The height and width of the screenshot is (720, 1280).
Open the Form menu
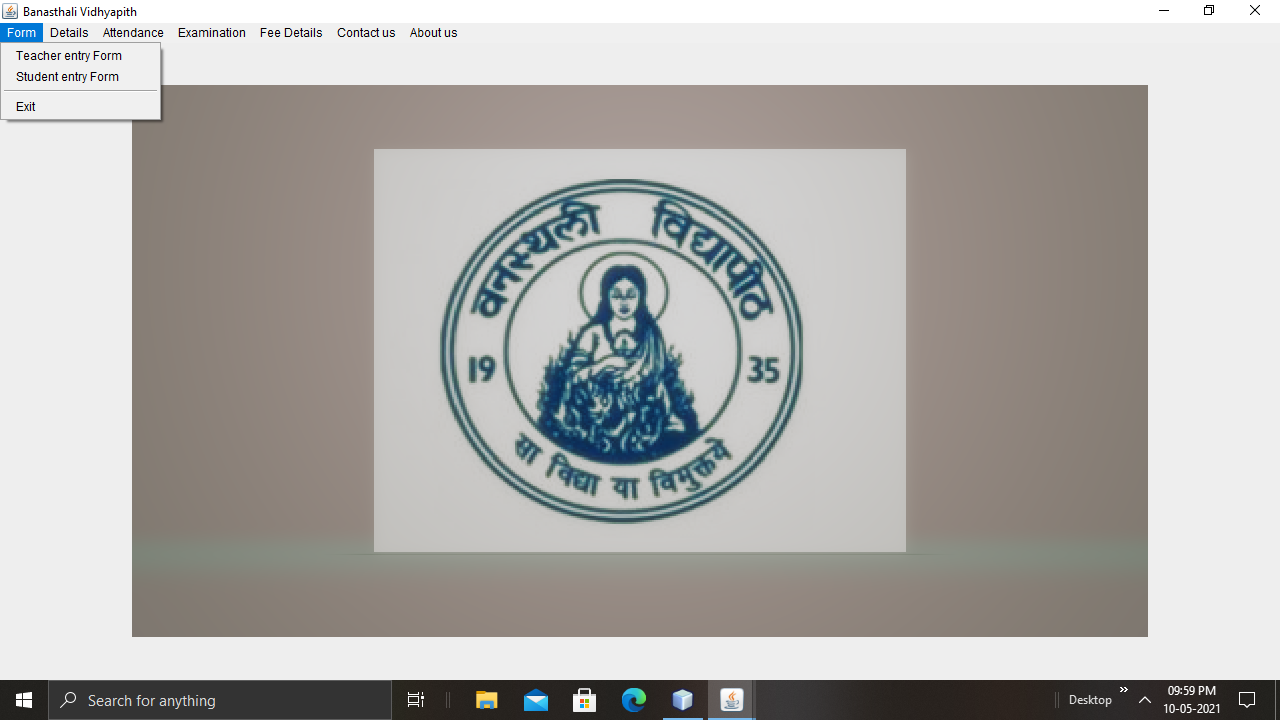point(21,32)
